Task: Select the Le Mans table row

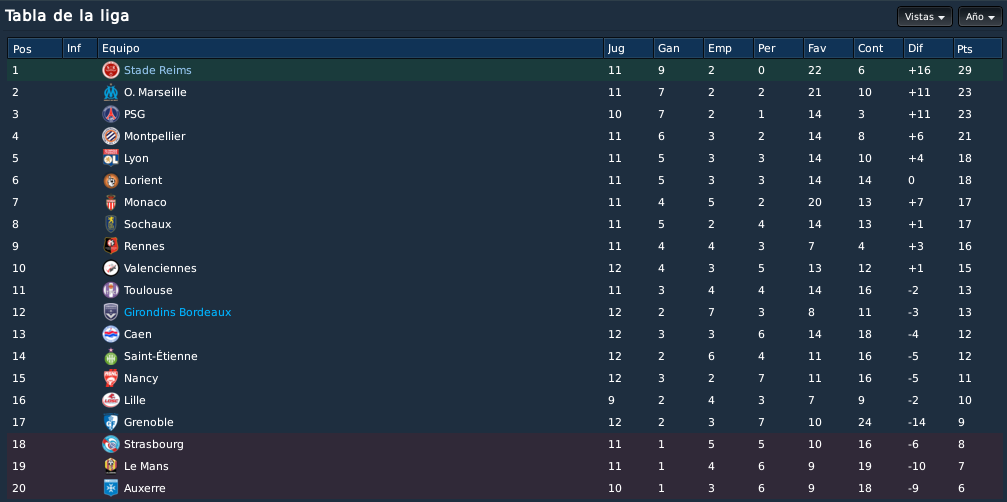Action: click(x=505, y=466)
